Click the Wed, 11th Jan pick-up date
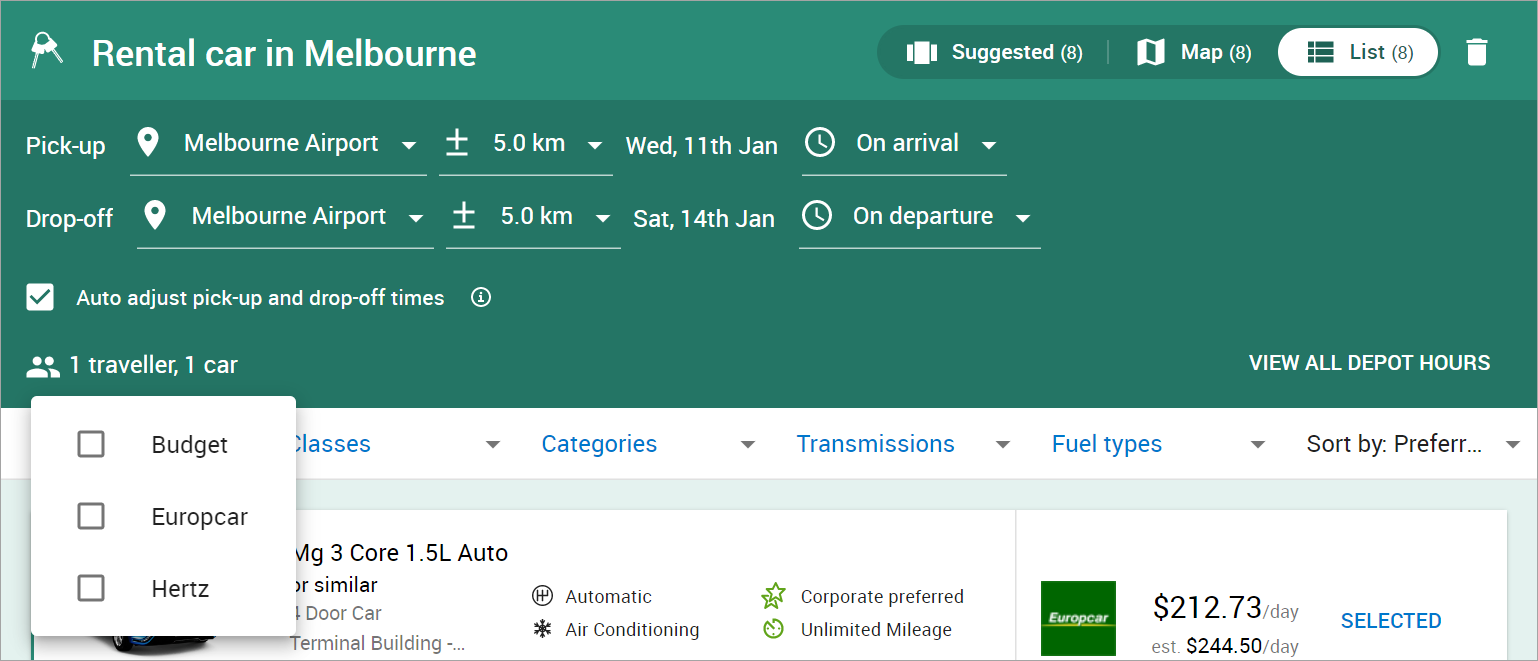Screen dimensions: 1538x661 702,146
